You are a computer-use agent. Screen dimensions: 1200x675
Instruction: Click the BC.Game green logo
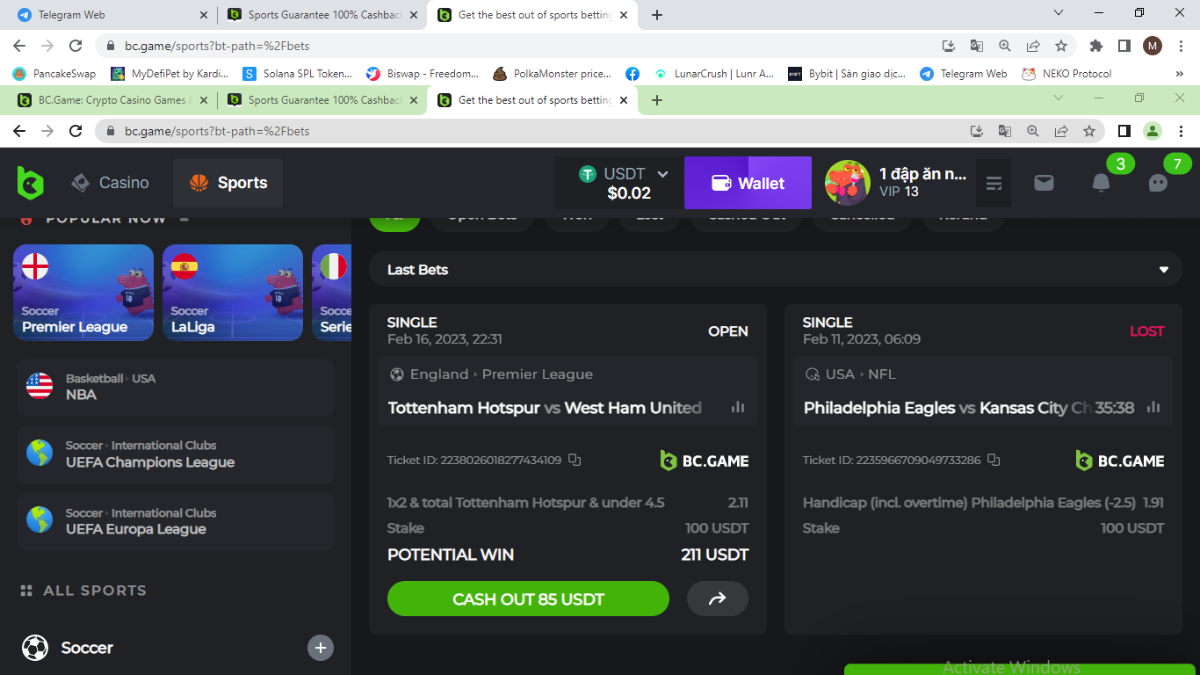31,183
